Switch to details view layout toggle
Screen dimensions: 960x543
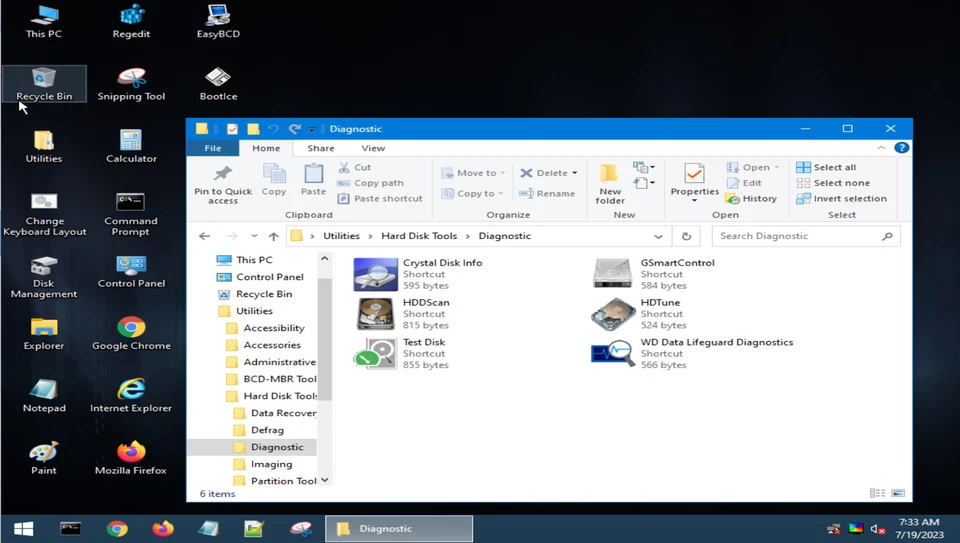pos(877,493)
